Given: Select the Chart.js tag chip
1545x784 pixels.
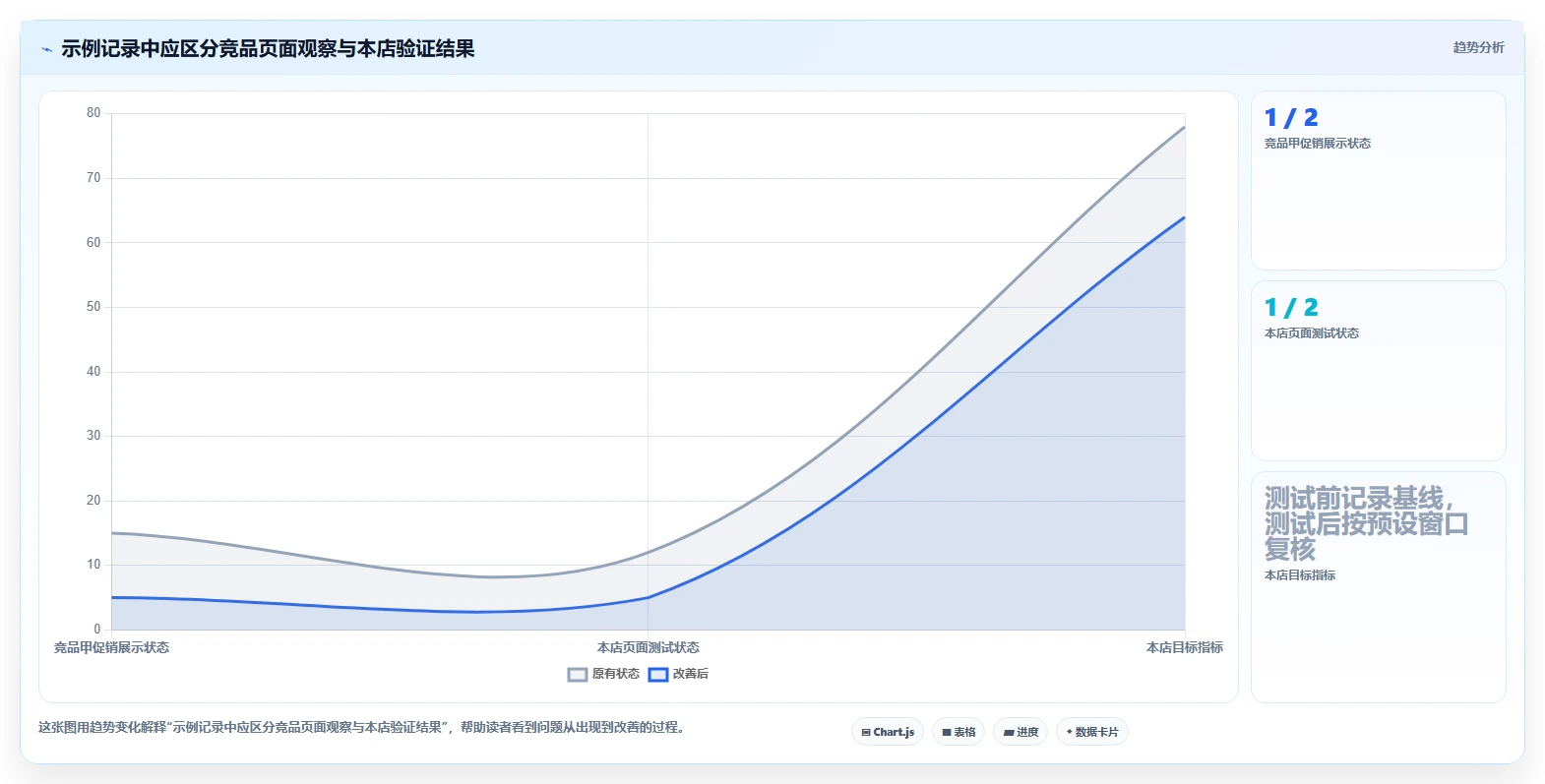Looking at the screenshot, I should [888, 732].
